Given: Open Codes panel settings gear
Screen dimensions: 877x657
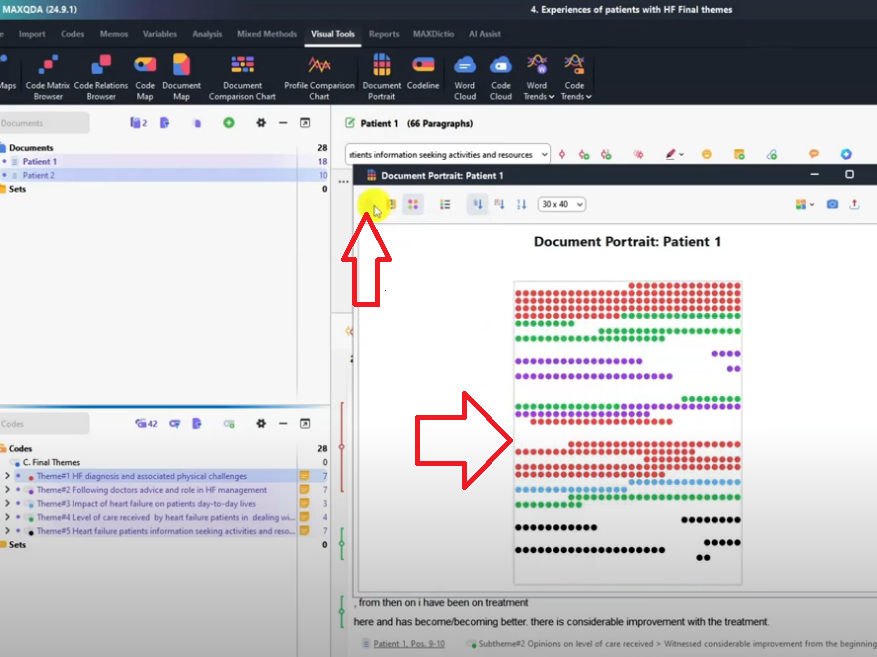Looking at the screenshot, I should click(x=261, y=424).
